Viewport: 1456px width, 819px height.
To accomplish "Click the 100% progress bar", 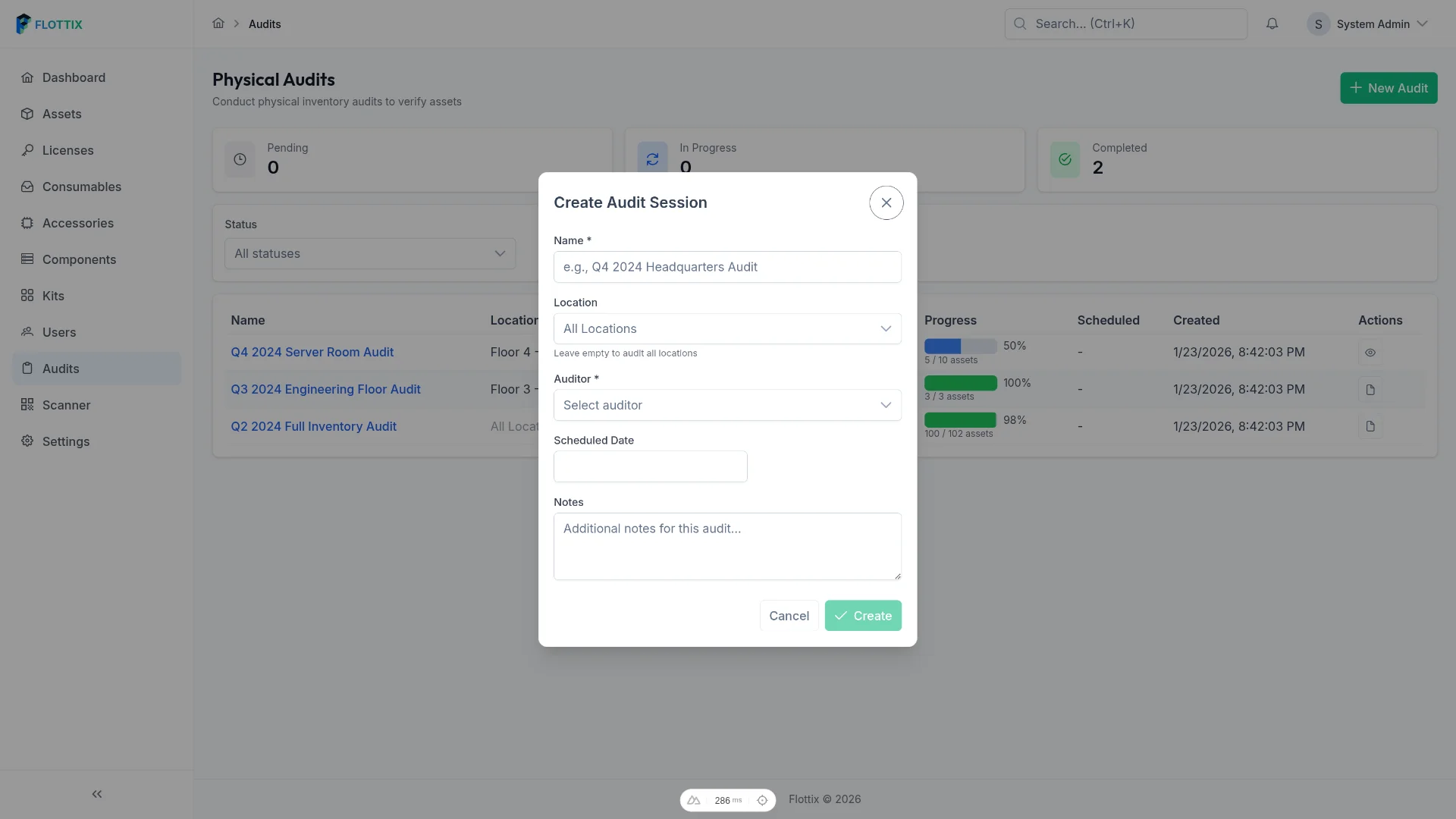I will click(960, 383).
